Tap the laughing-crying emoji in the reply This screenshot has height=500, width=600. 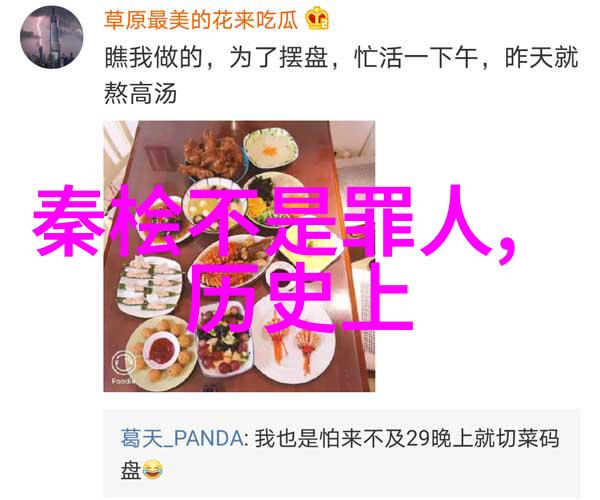click(153, 470)
